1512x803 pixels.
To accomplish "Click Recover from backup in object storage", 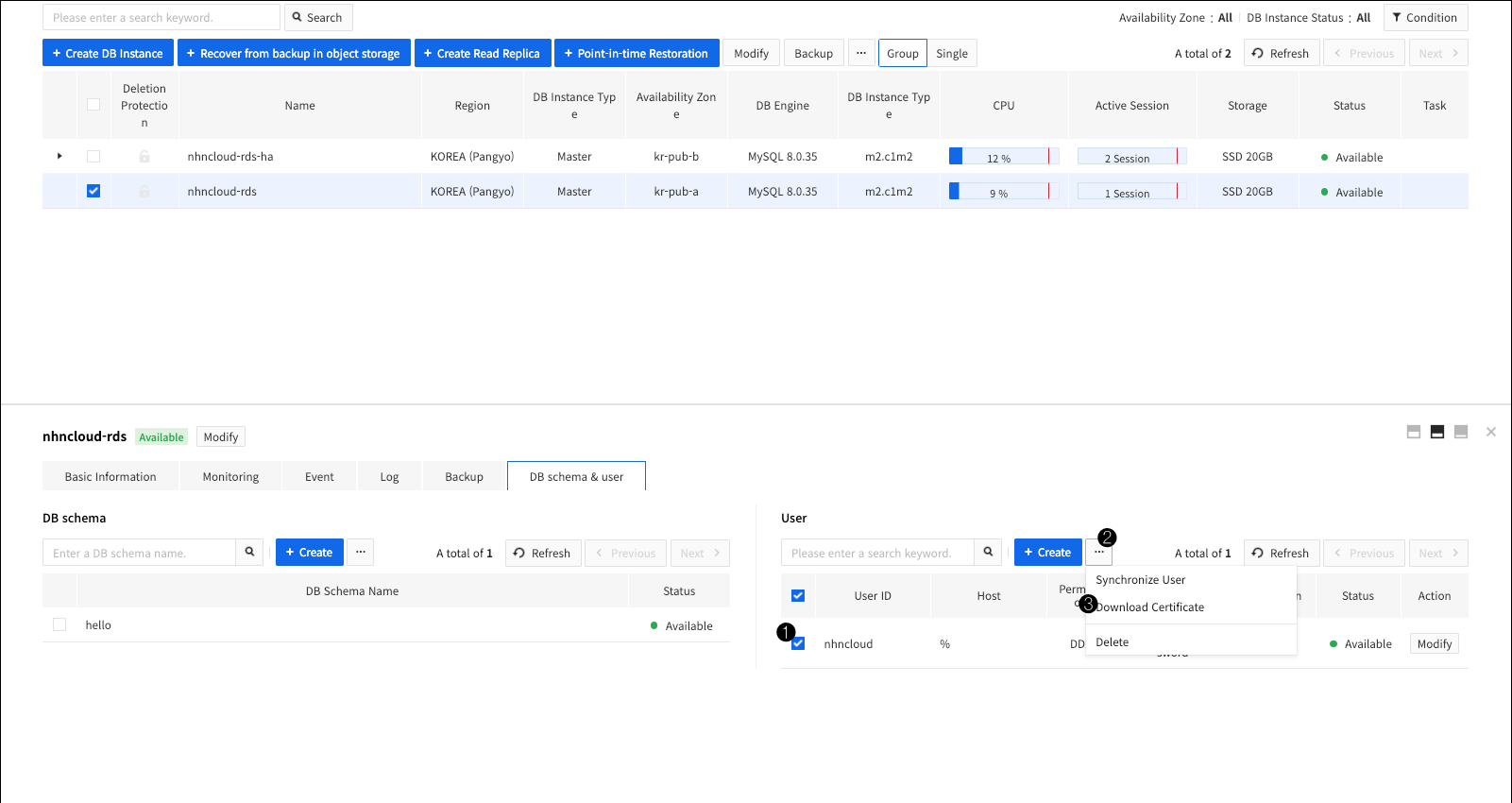I will coord(294,53).
